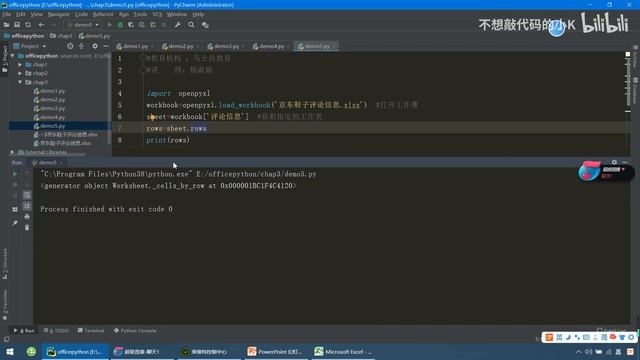Open the TODO tool window
This screenshot has height=360, width=640.
tap(56, 331)
